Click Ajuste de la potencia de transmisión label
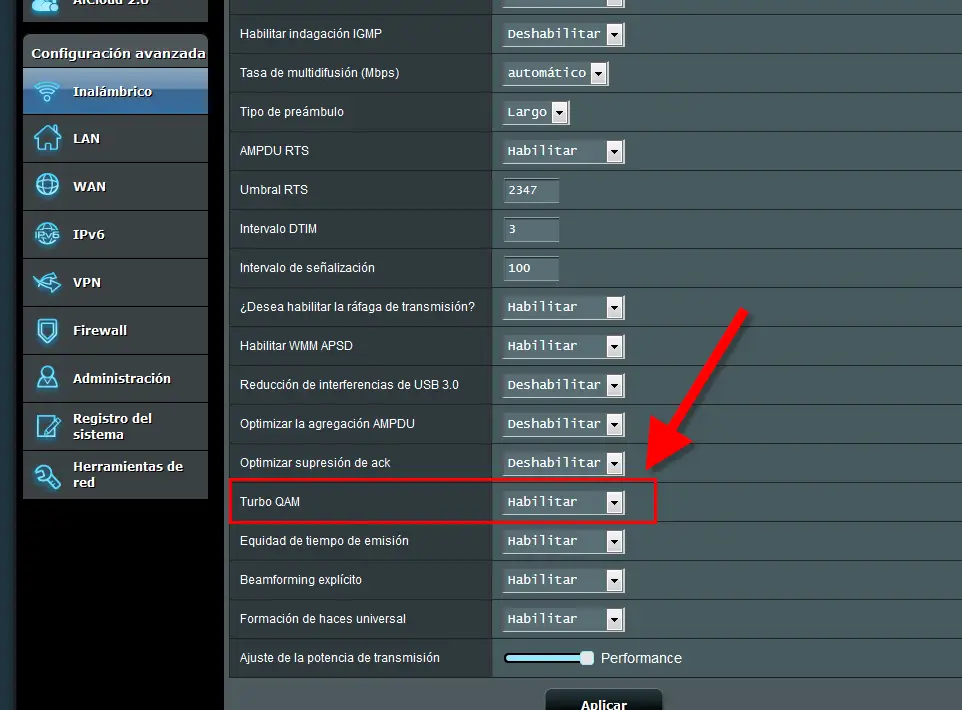The height and width of the screenshot is (710, 962). 339,658
